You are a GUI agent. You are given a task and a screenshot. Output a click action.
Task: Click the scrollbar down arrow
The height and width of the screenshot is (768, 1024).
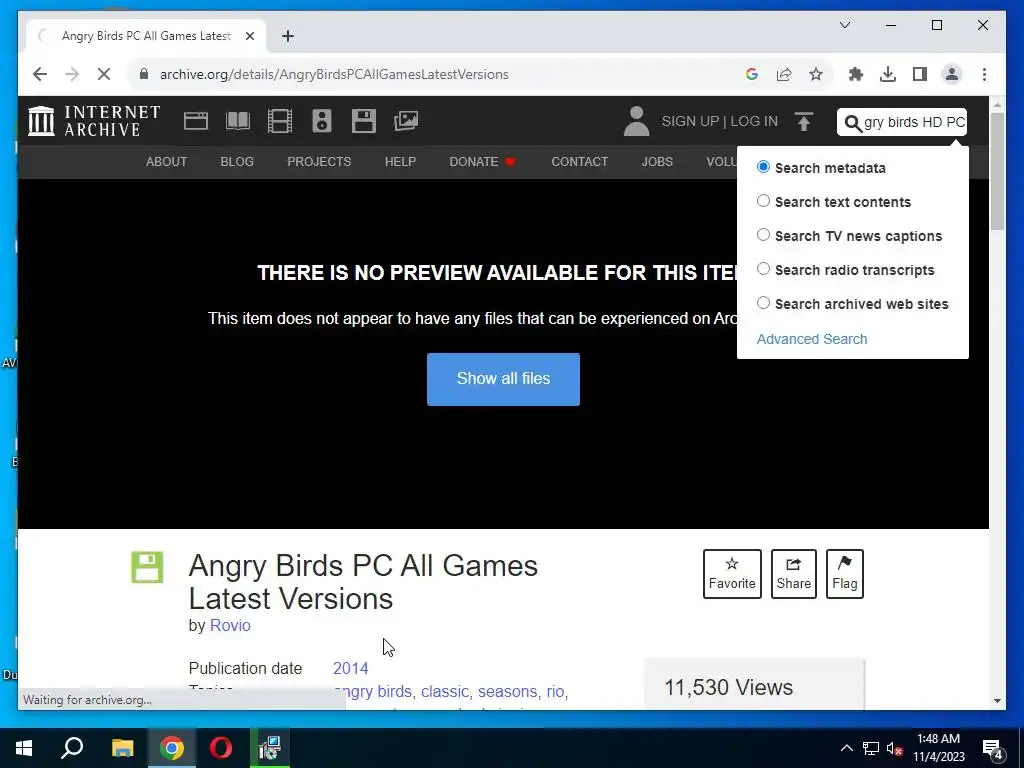click(997, 701)
